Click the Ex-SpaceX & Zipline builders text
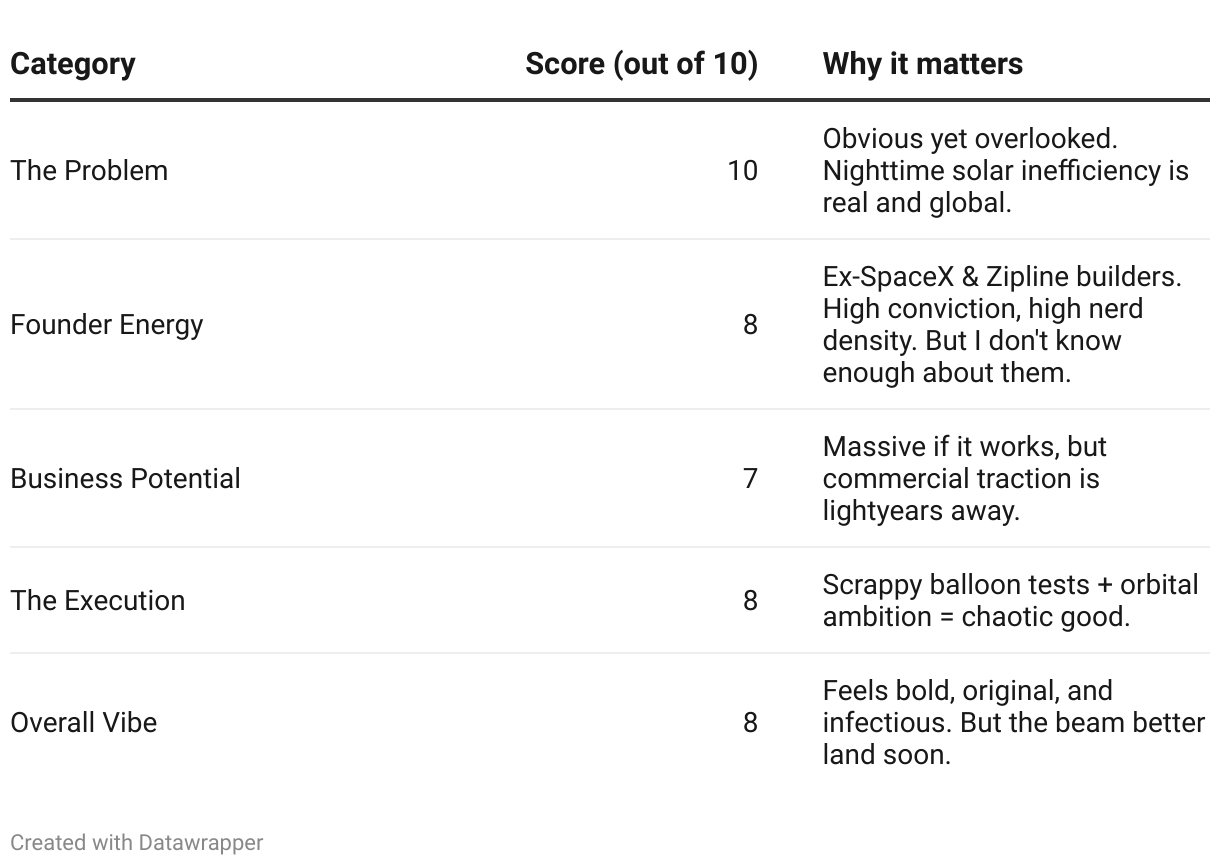 tap(1002, 277)
